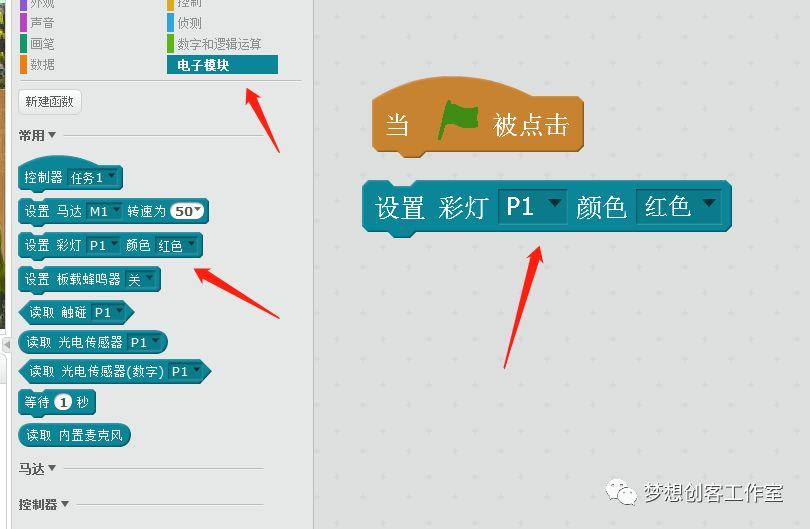Open 红色 color dropdown in palette block
The image size is (810, 529).
click(x=176, y=245)
